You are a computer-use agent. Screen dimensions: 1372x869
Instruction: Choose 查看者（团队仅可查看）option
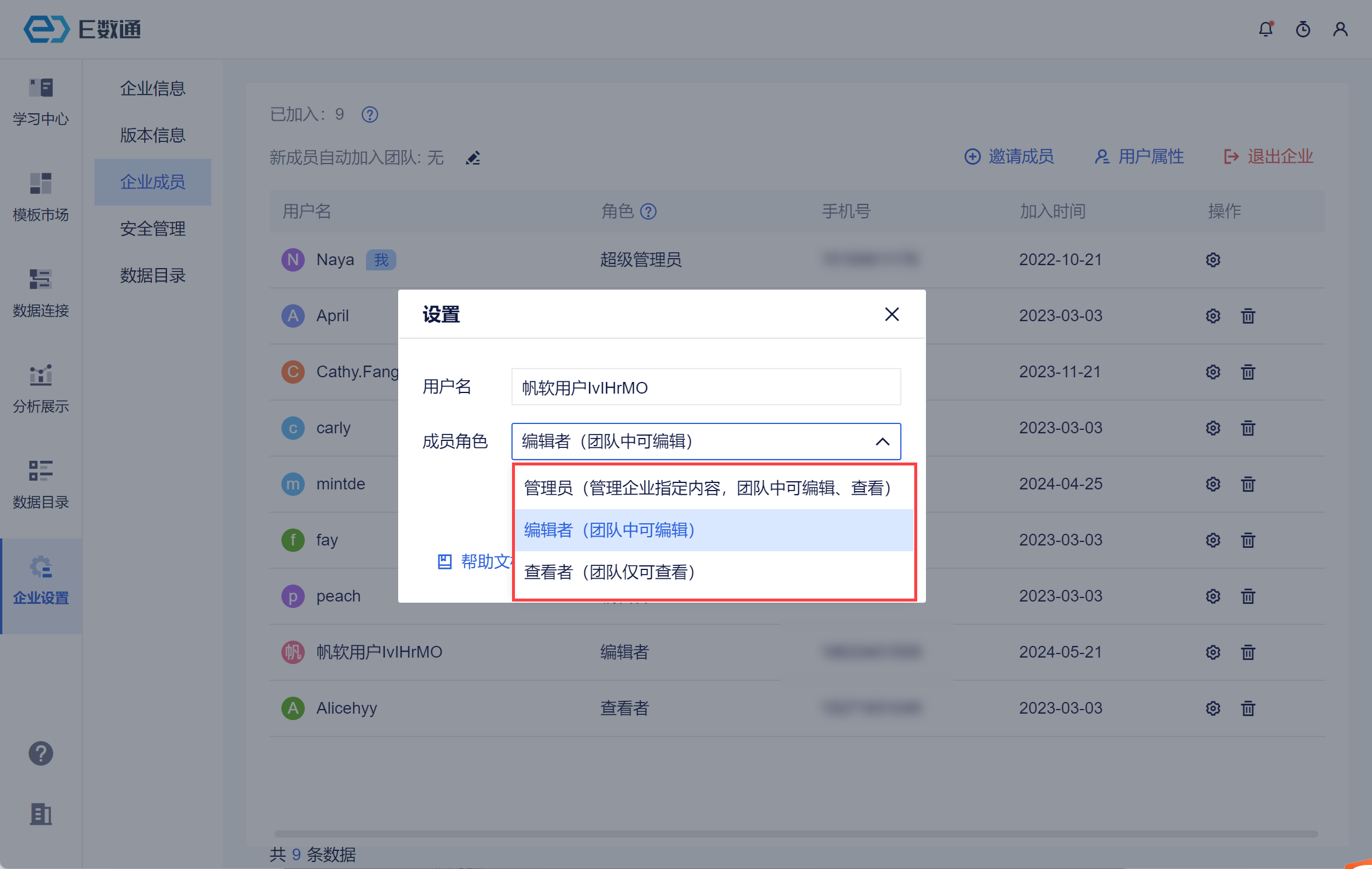pyautogui.click(x=610, y=572)
